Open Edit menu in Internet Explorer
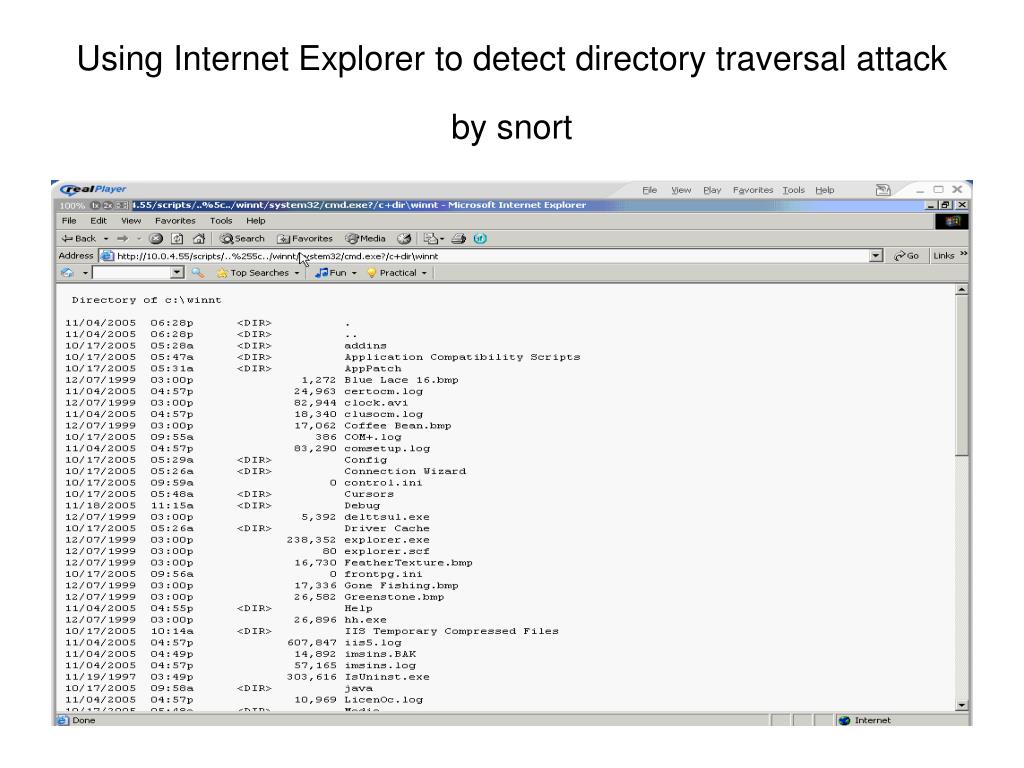Image resolution: width=1024 pixels, height=768 pixels. coord(99,221)
